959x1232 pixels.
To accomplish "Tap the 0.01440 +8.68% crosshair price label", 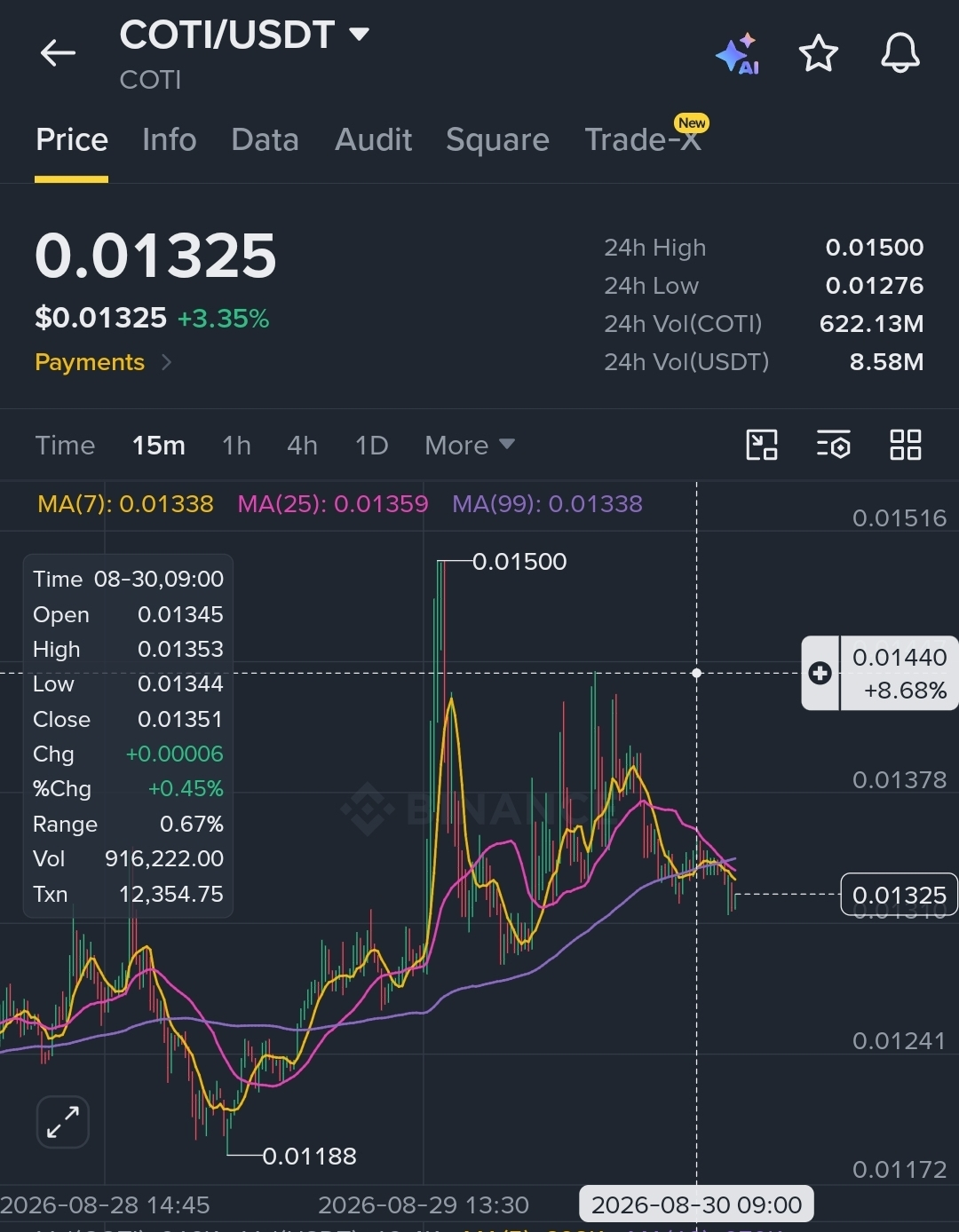I will click(900, 674).
